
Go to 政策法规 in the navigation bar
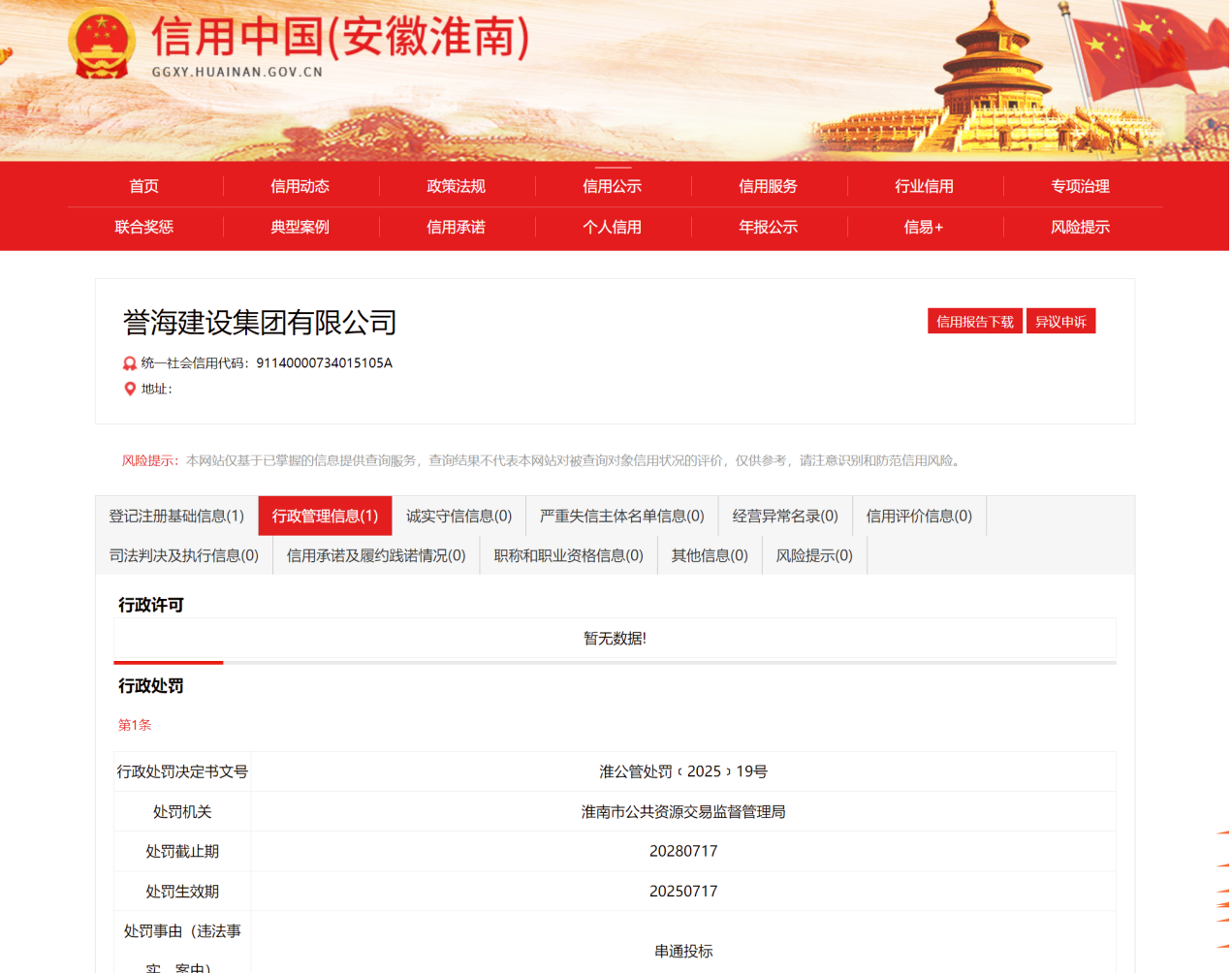point(457,186)
